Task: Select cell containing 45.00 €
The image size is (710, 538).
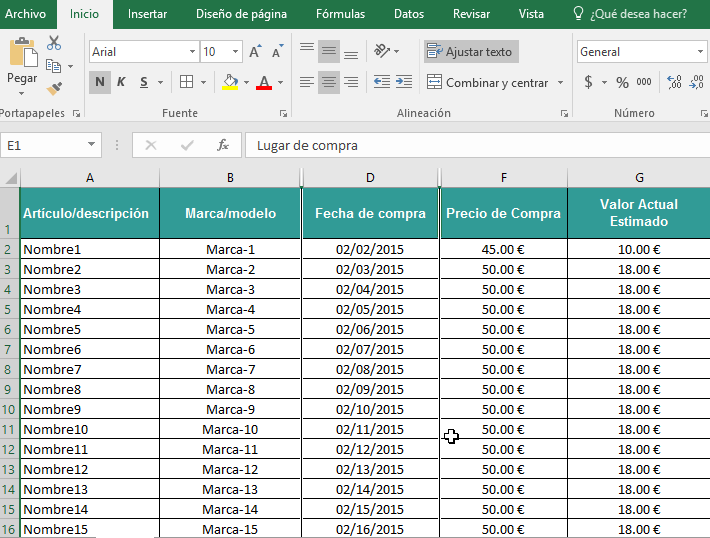Action: 504,249
